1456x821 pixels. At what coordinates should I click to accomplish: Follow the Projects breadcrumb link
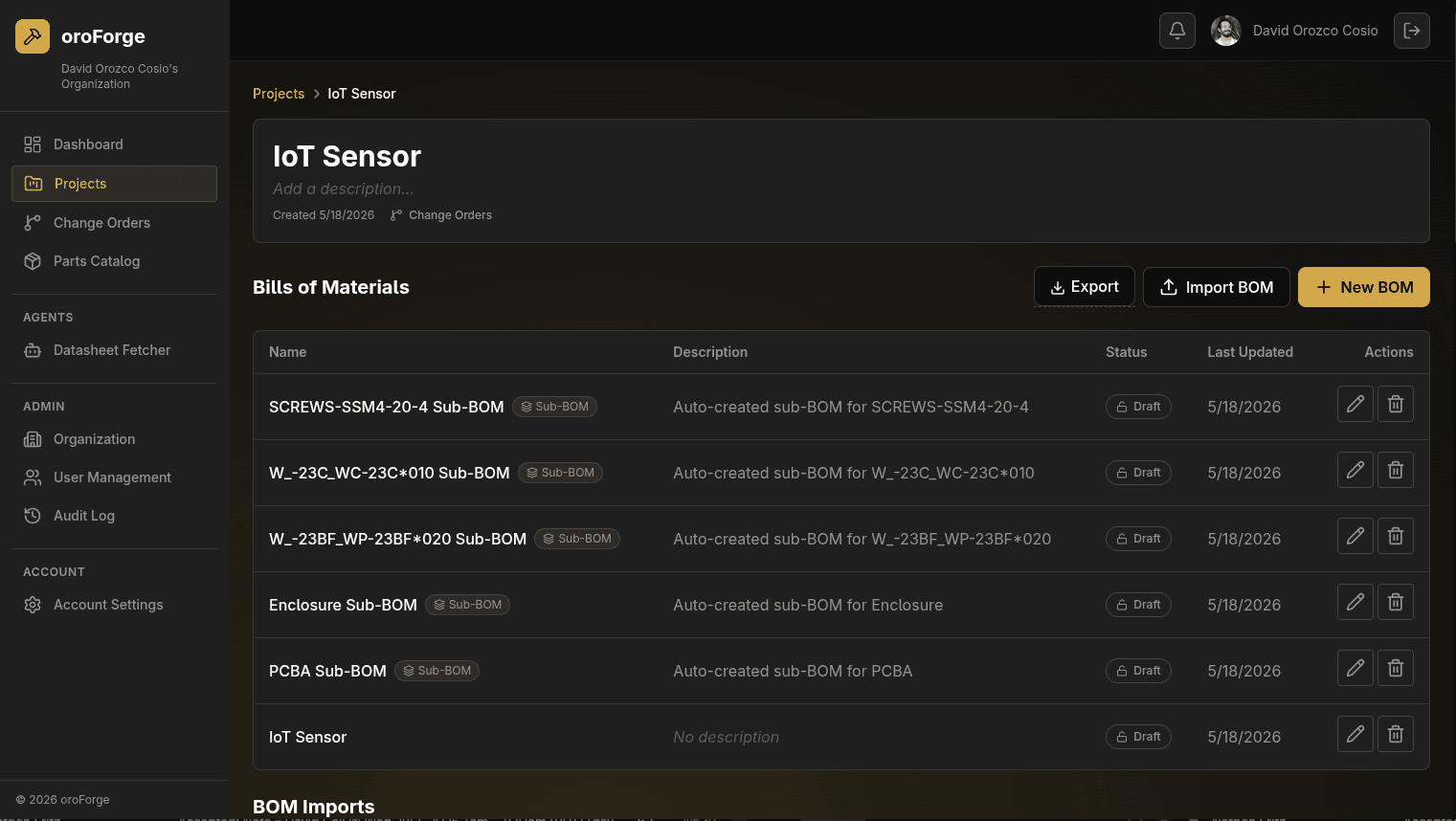(279, 94)
